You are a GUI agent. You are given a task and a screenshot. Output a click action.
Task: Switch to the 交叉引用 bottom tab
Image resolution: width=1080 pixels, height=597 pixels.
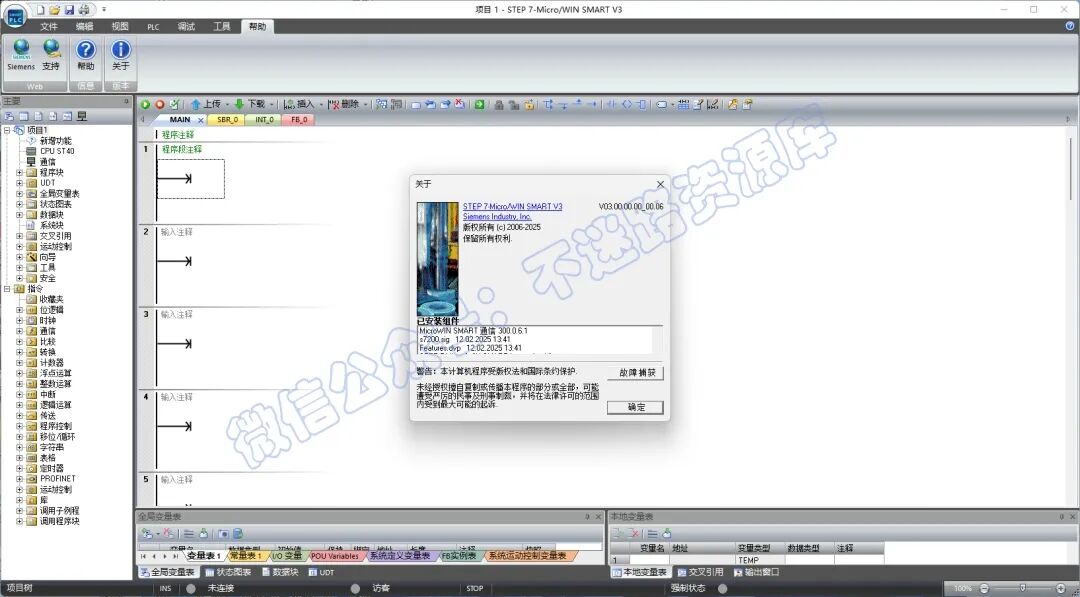coord(700,572)
